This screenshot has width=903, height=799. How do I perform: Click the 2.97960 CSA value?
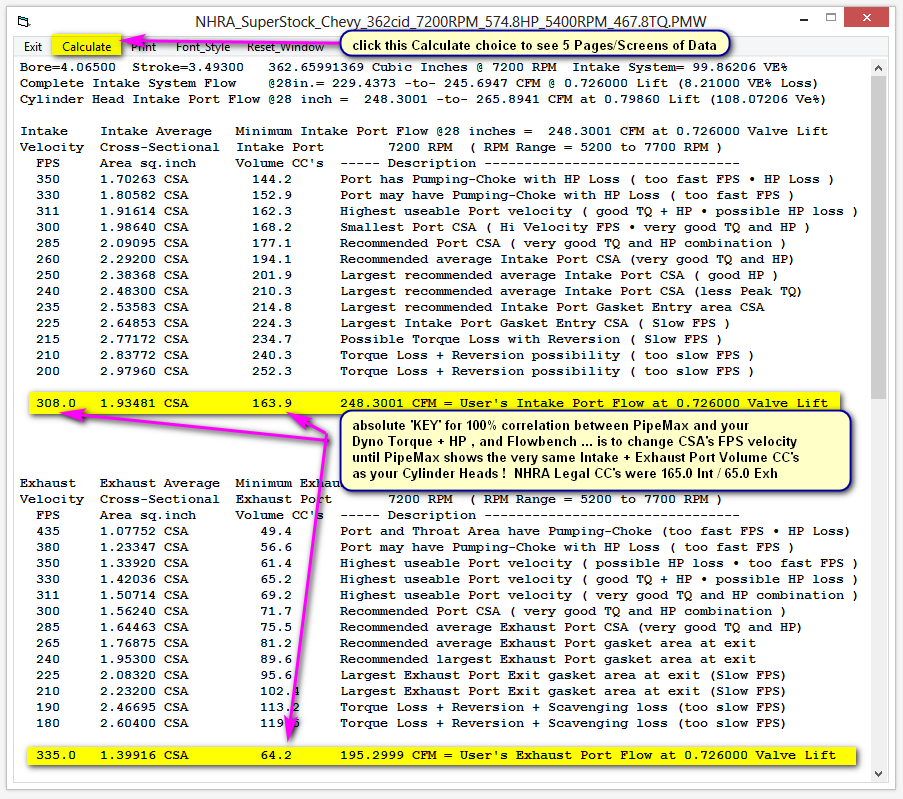click(x=144, y=372)
